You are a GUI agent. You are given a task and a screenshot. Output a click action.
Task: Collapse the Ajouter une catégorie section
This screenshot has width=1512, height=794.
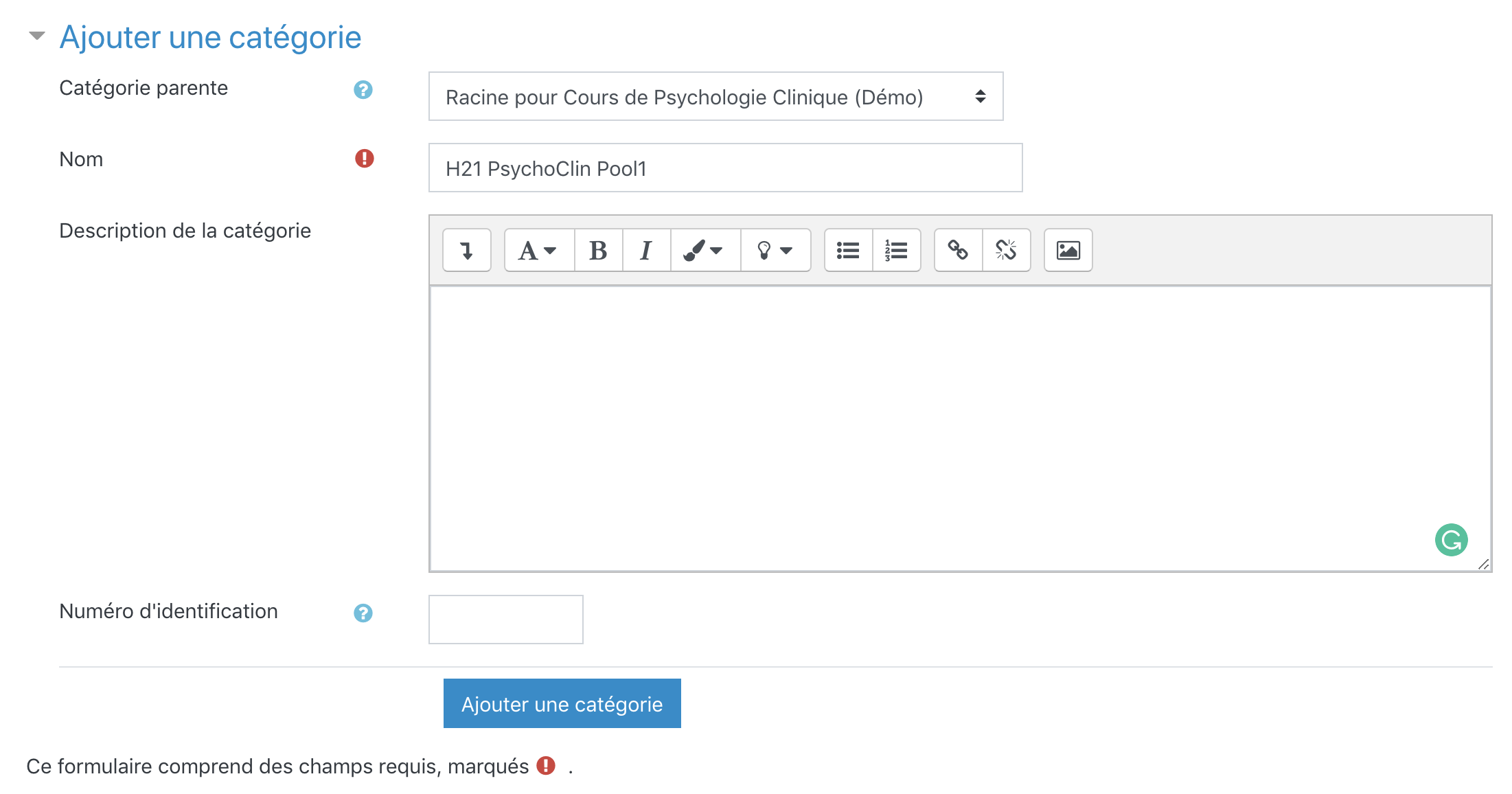coord(37,36)
